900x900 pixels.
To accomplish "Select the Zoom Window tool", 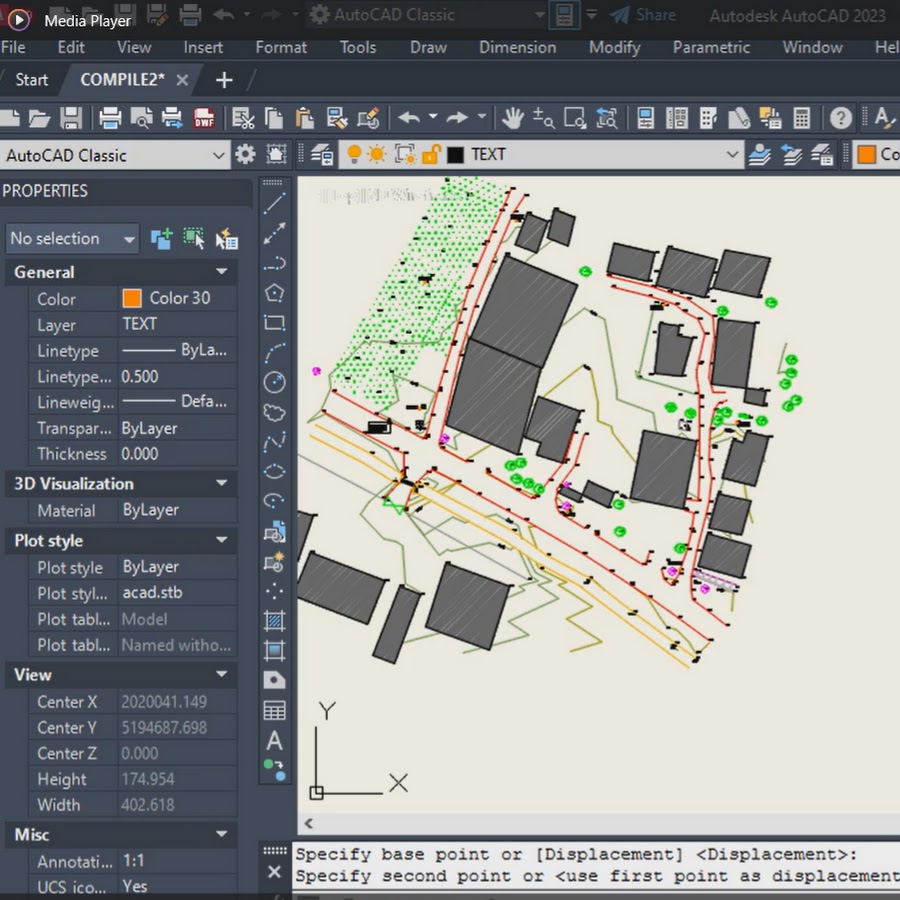I will tap(575, 119).
